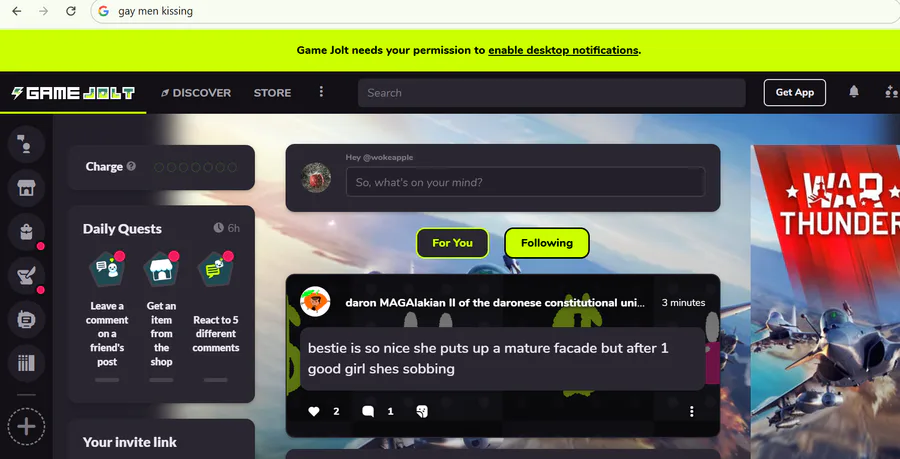Switch to the For You feed tab

pyautogui.click(x=452, y=243)
